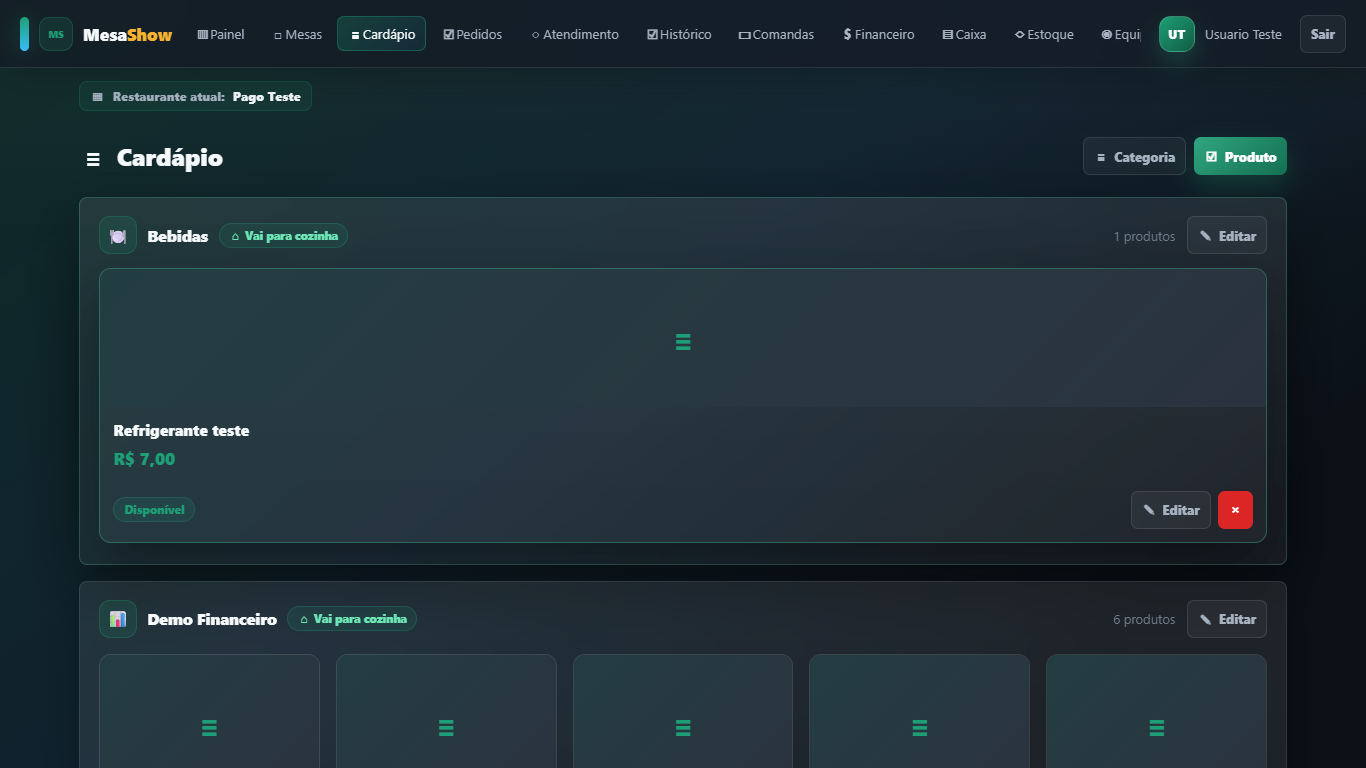
Task: Go to the Mesas tab
Action: coord(298,34)
